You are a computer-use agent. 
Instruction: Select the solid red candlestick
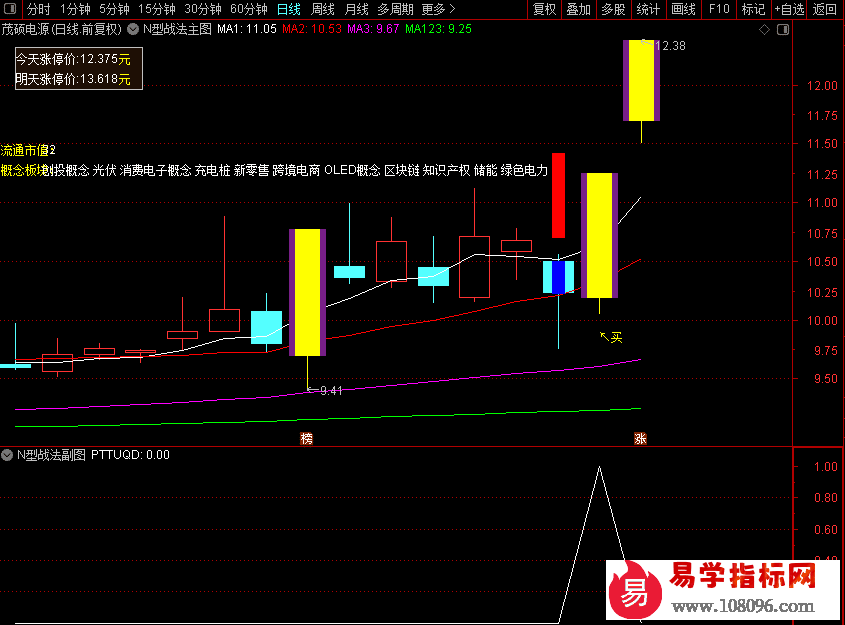point(558,196)
